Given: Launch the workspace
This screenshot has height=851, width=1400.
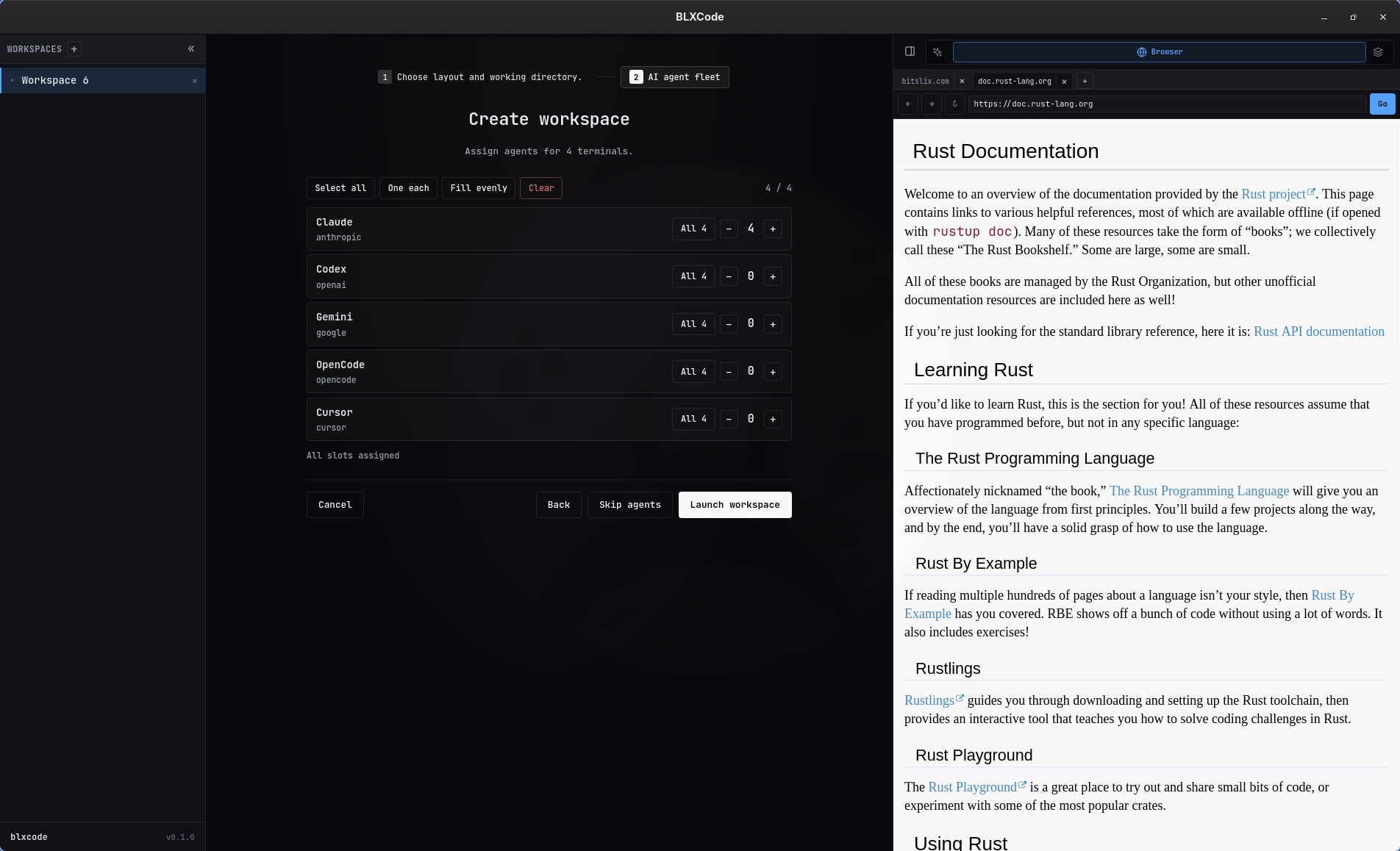Looking at the screenshot, I should pyautogui.click(x=735, y=505).
